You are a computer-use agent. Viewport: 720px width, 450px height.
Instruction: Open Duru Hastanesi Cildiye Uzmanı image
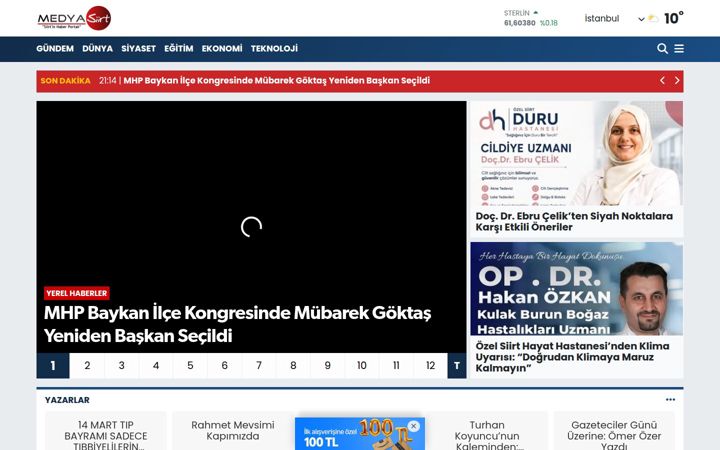point(577,153)
